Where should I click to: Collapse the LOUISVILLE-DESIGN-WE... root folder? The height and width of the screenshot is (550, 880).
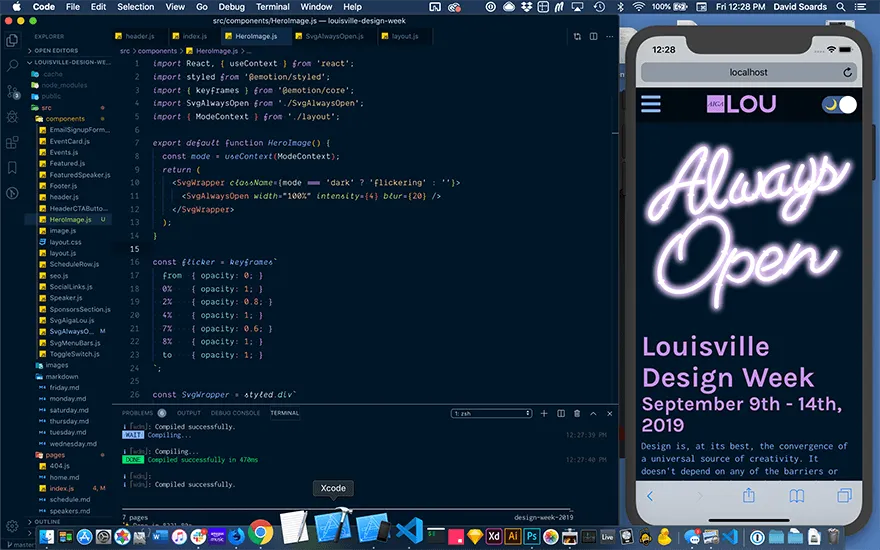(x=68, y=62)
